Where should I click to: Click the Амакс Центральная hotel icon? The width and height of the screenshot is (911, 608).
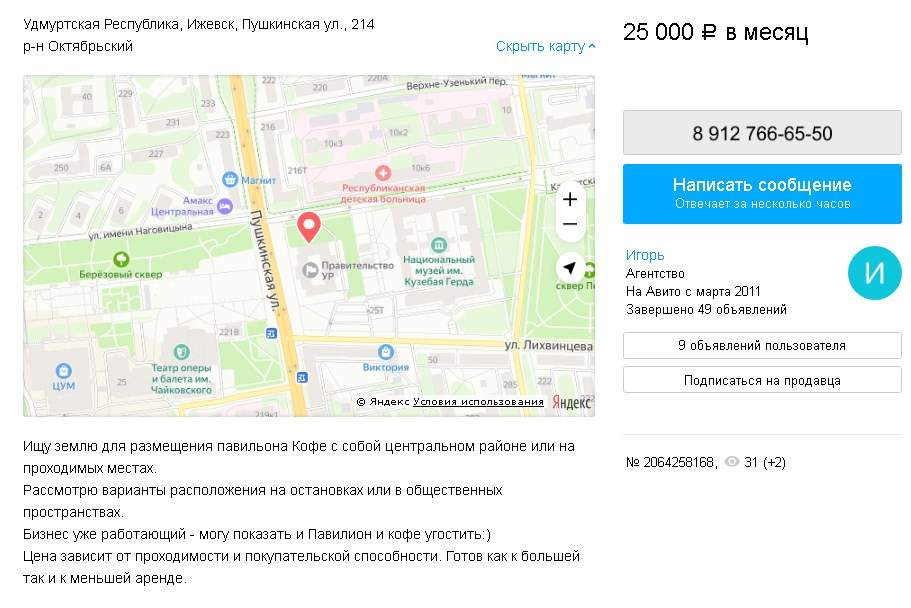(x=225, y=205)
